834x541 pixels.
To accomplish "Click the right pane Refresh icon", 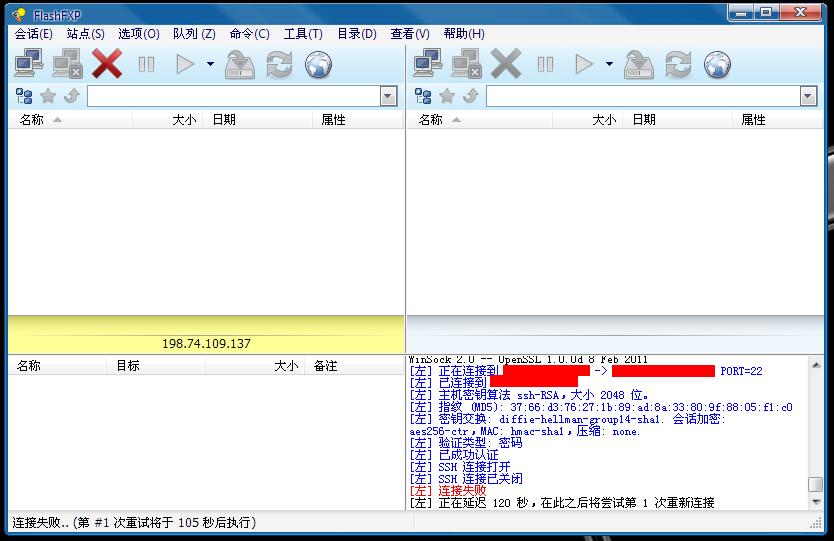I will click(x=678, y=64).
